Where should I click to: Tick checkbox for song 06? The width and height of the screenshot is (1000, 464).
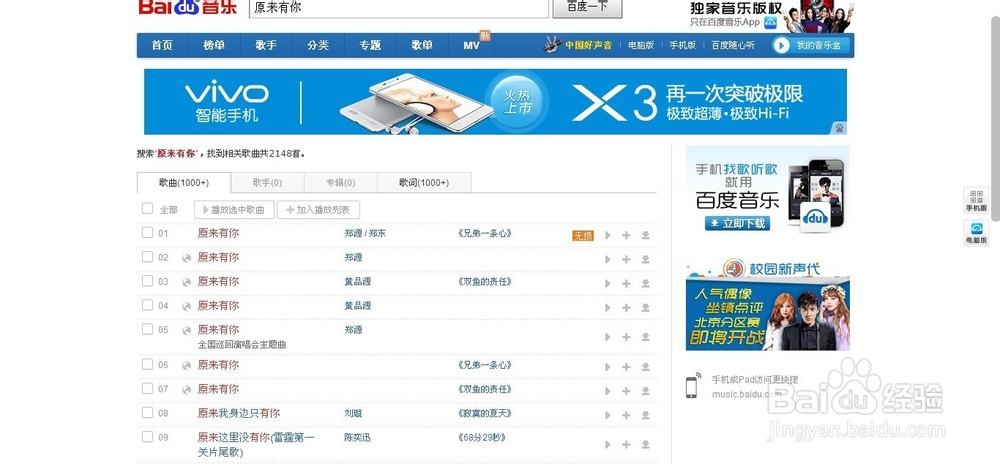pyautogui.click(x=147, y=365)
